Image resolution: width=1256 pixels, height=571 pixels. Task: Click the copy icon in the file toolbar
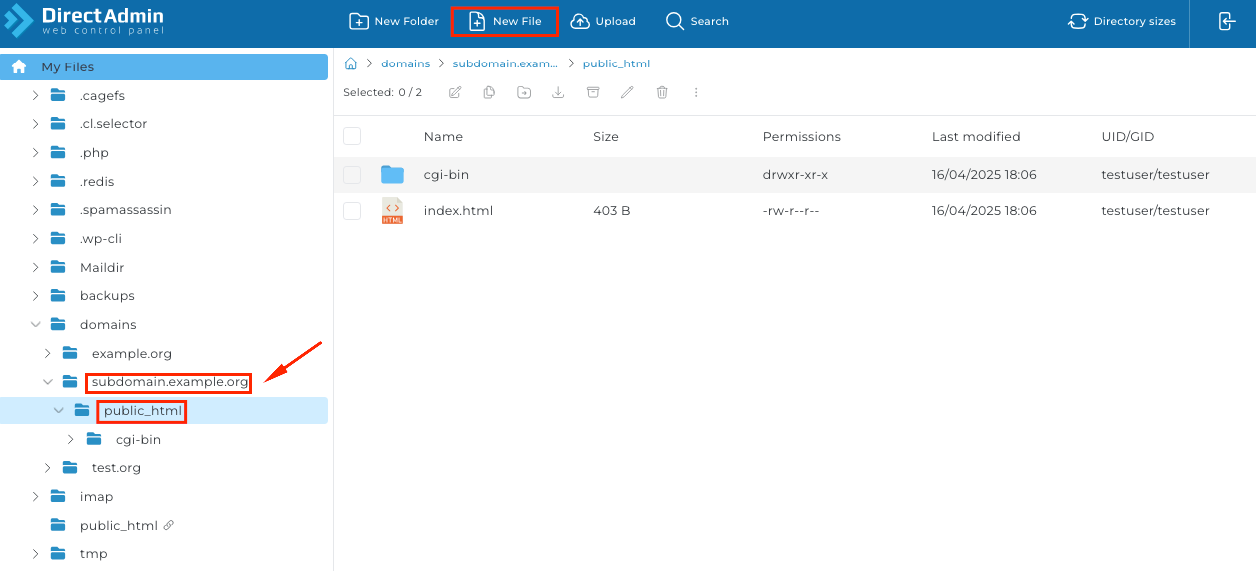[489, 92]
